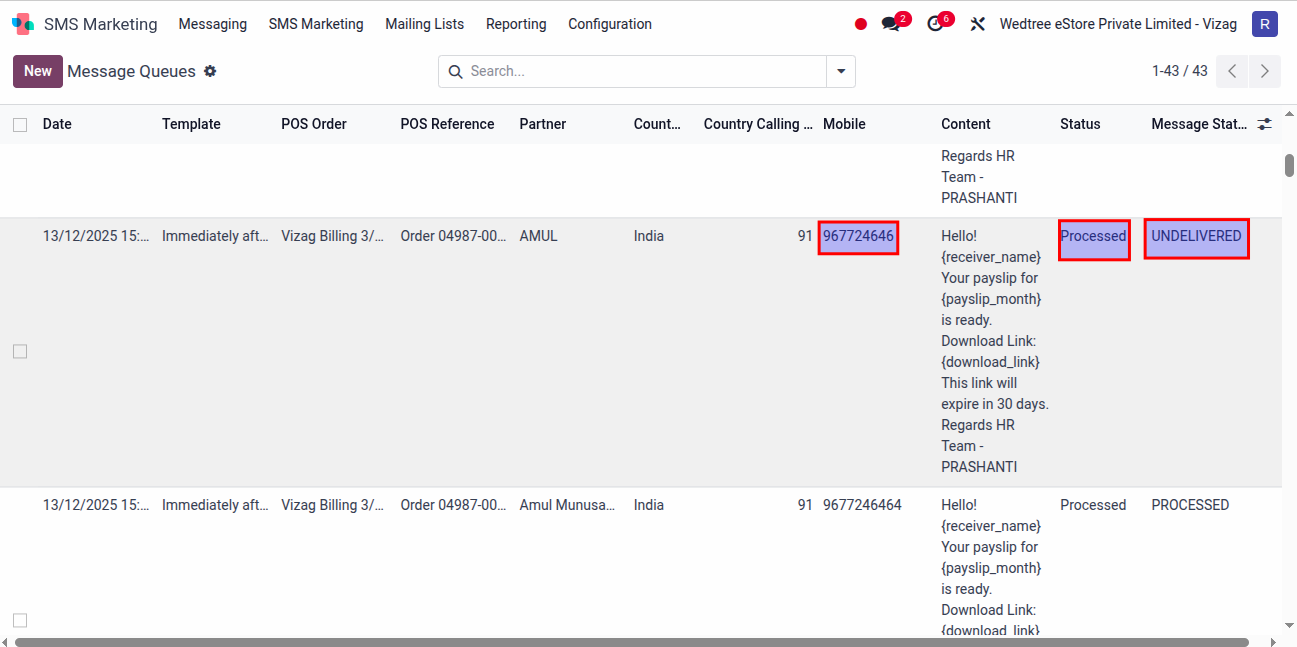Screen dimensions: 1297x647
Task: Click the developer tools wrench icon
Action: [x=977, y=23]
